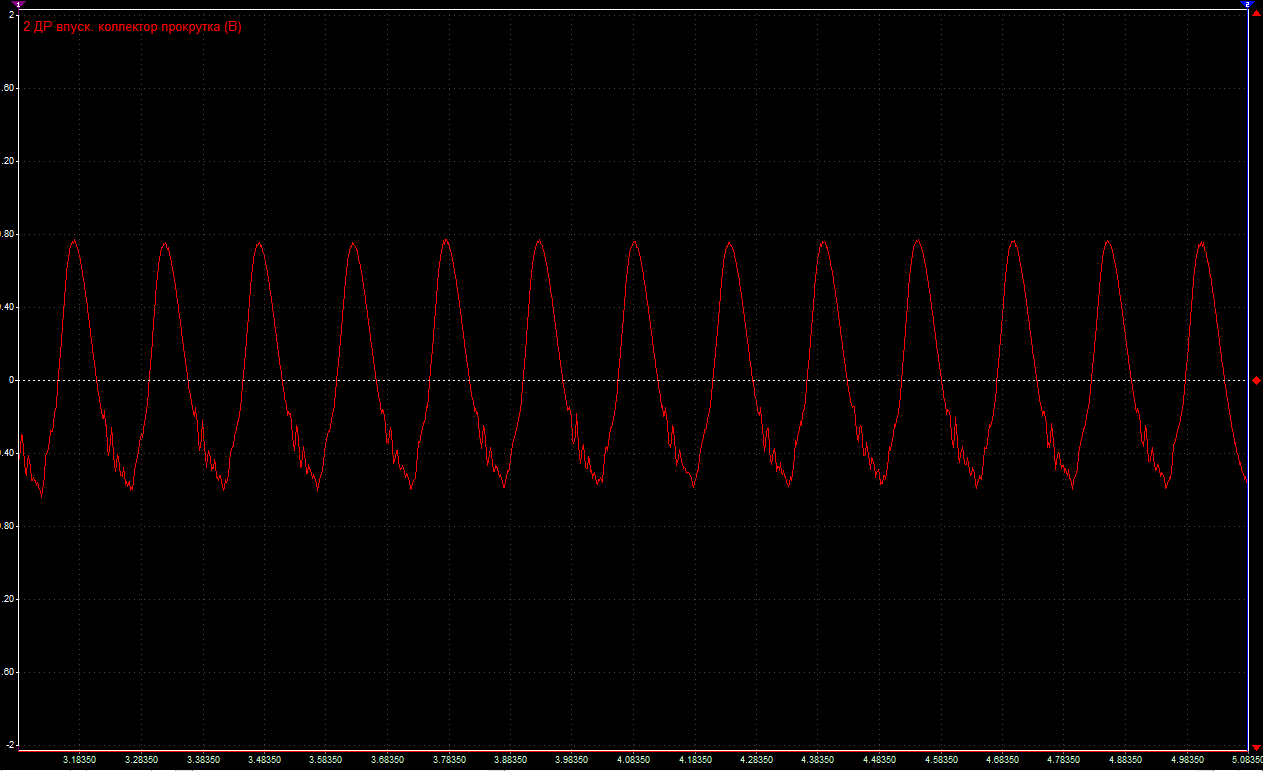Click the red diamond zero-level marker
This screenshot has width=1263, height=771.
coord(1257,380)
